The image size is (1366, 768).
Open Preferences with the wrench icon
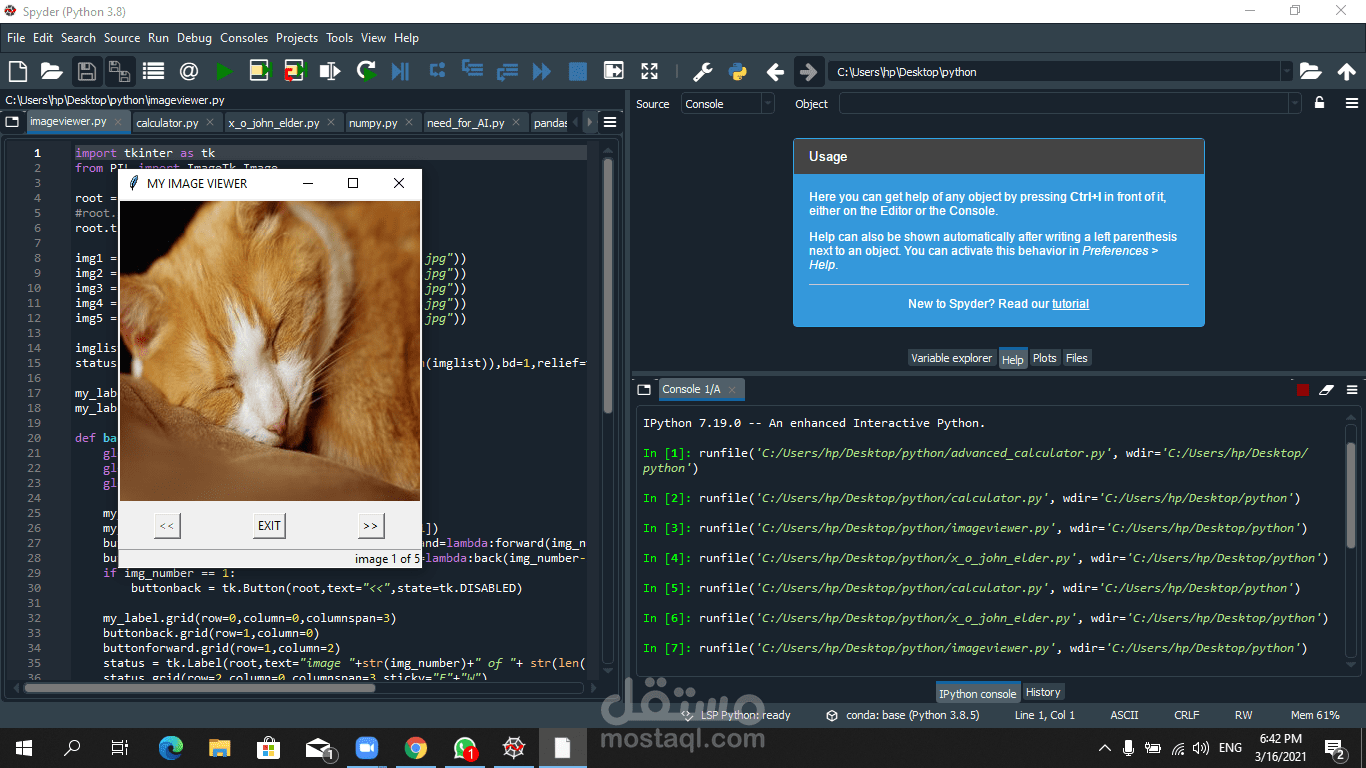point(703,71)
